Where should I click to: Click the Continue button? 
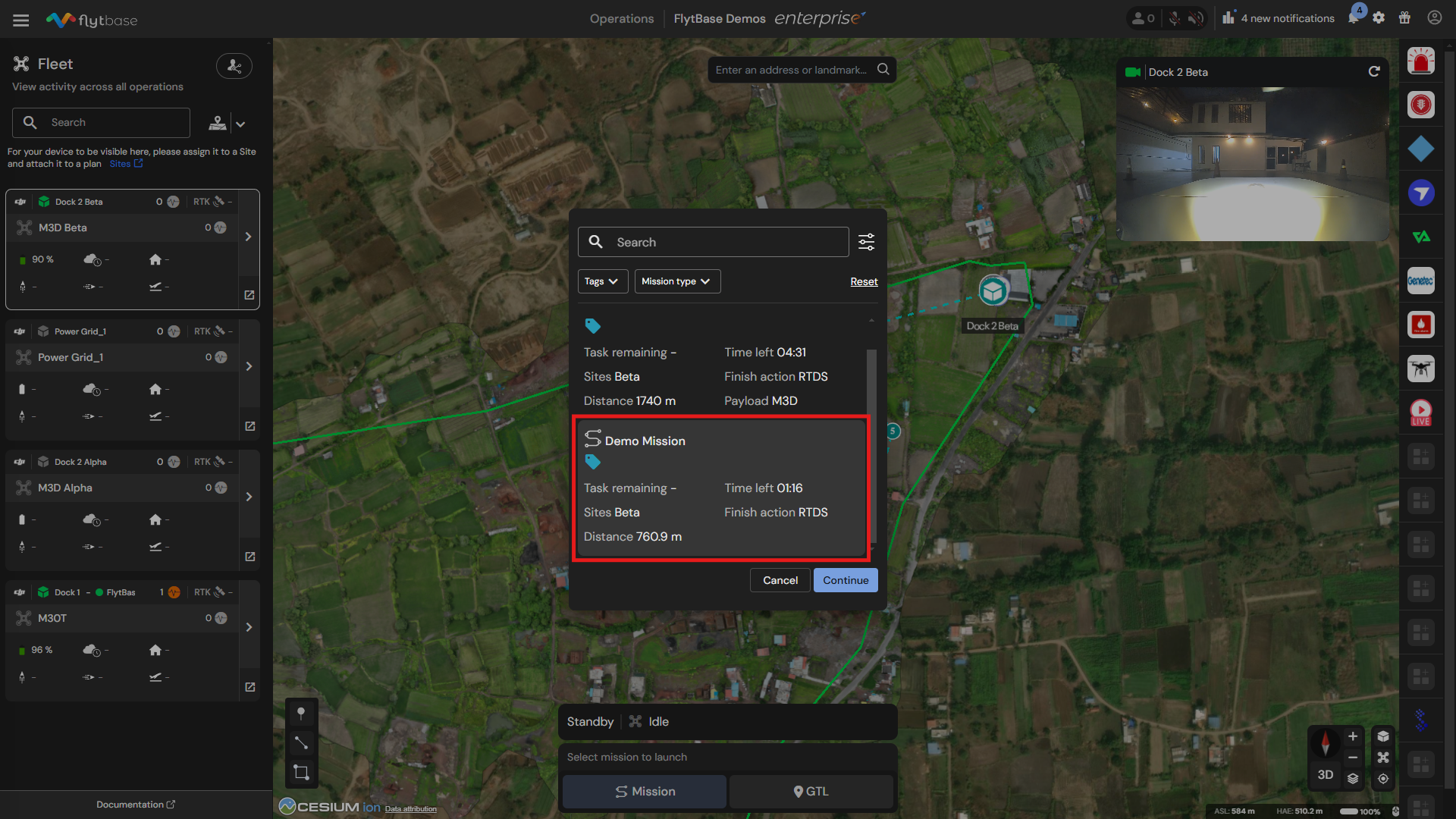(846, 580)
